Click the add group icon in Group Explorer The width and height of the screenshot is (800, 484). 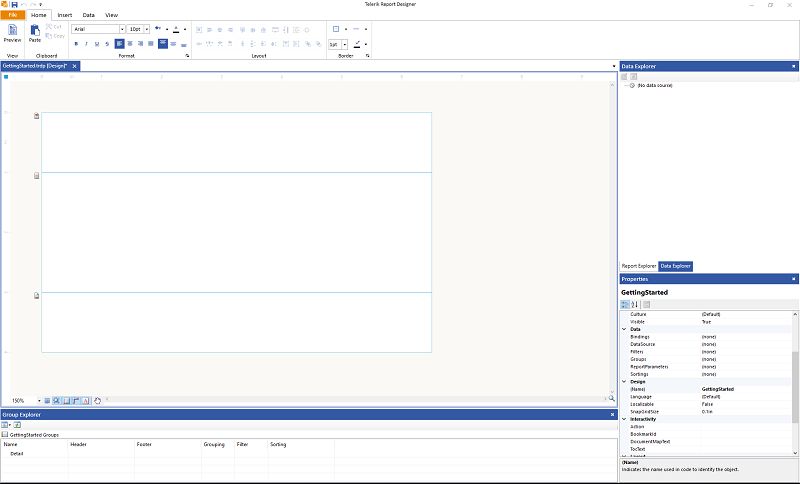(17, 425)
